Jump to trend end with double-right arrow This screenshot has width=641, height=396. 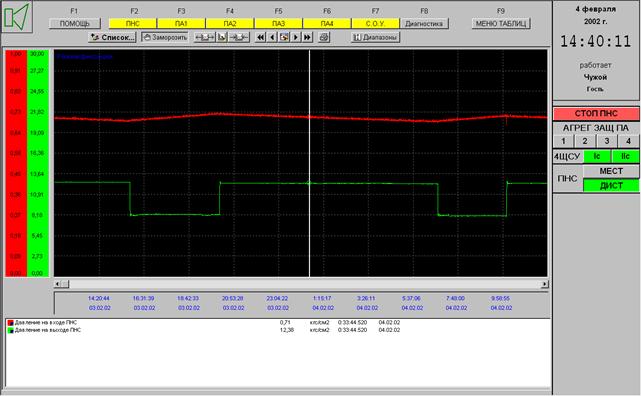tap(307, 37)
